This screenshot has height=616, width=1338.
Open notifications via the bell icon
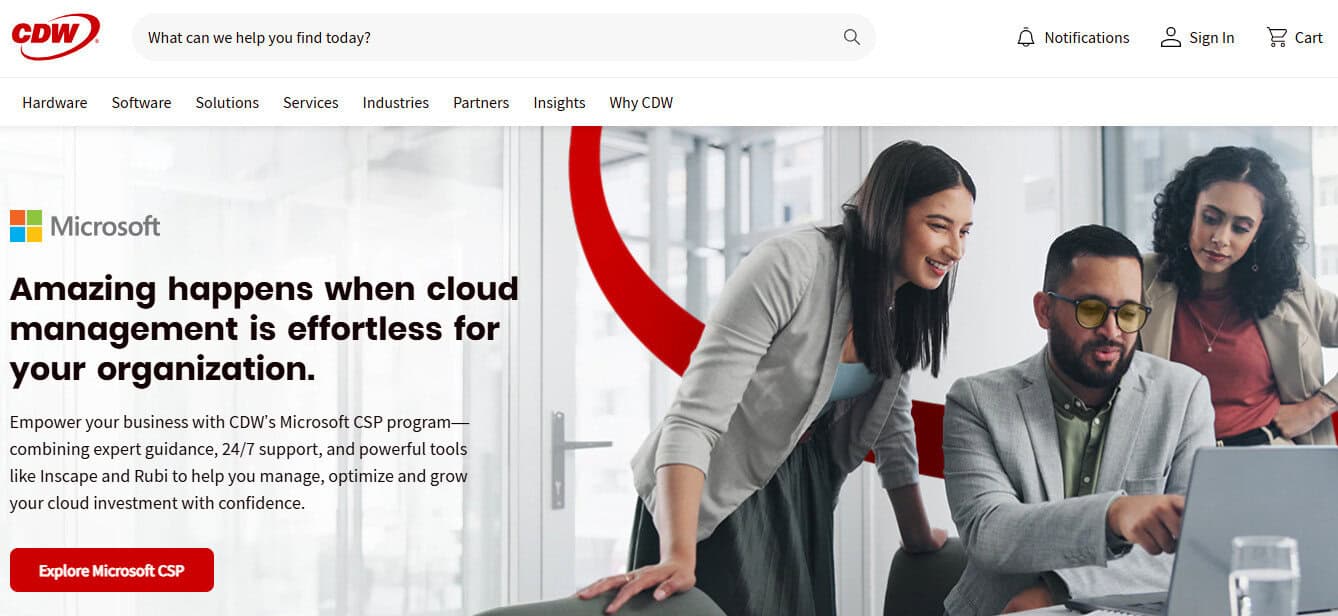1025,37
